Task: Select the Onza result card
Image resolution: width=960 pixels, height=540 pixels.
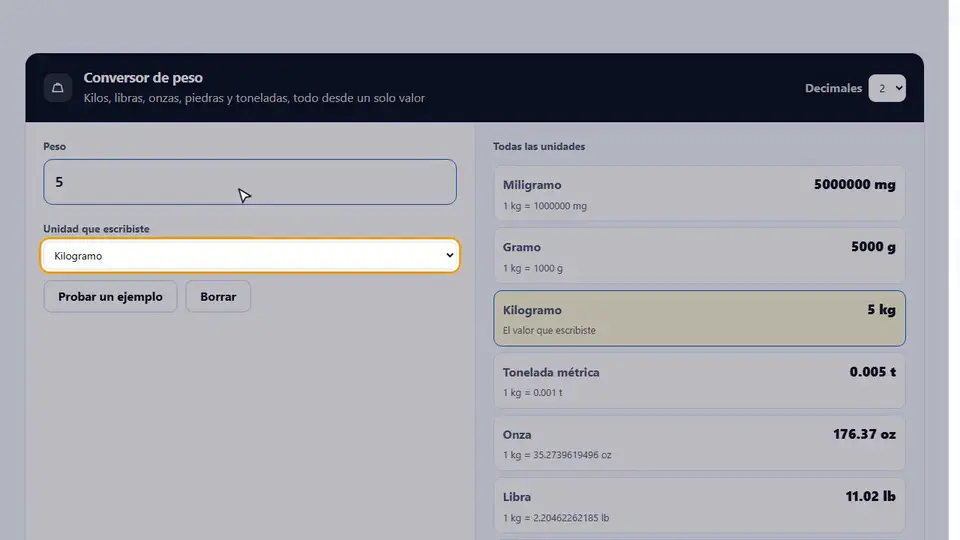Action: 699,443
